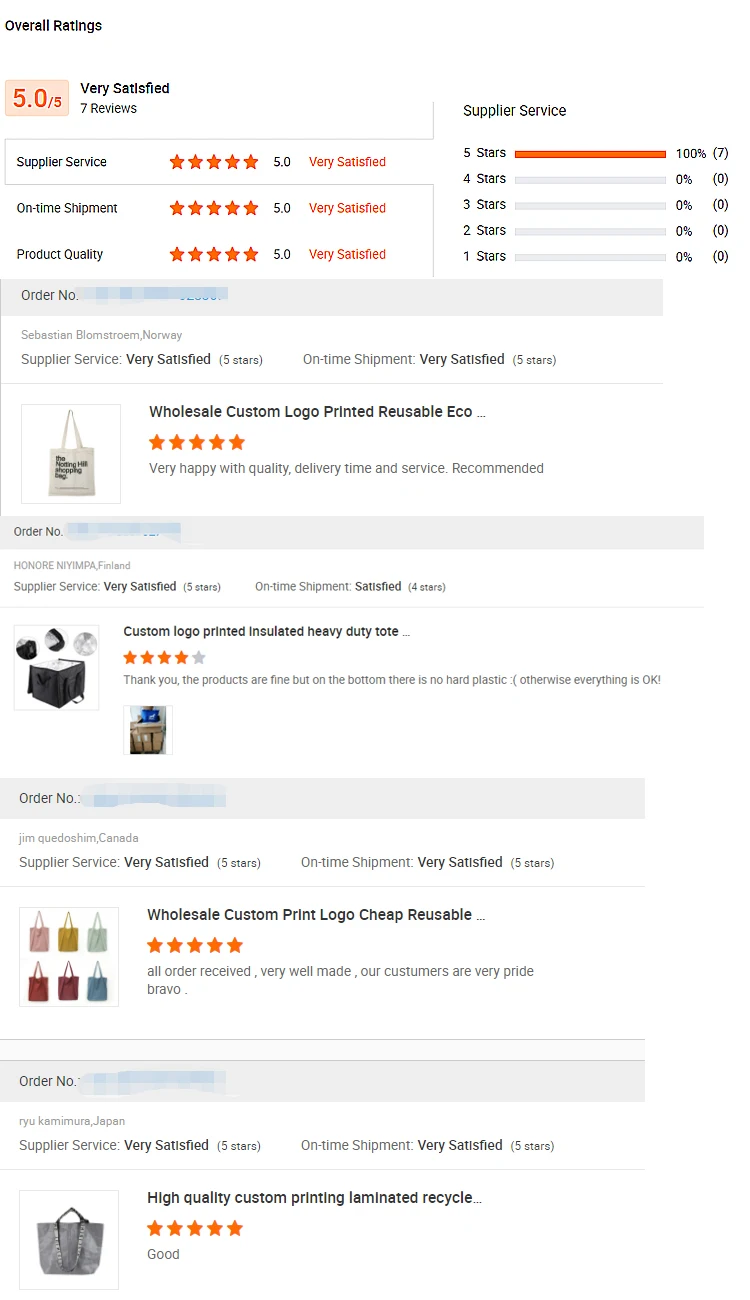Image resolution: width=750 pixels, height=1300 pixels.
Task: Open Wholesale Custom Print Logo Cheap Reusable link
Action: tap(316, 915)
